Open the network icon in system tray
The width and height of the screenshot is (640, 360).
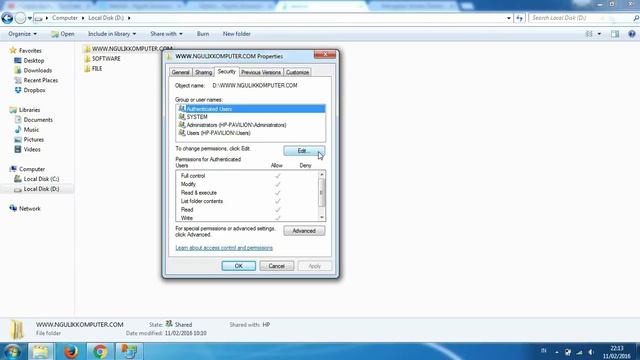(x=579, y=352)
